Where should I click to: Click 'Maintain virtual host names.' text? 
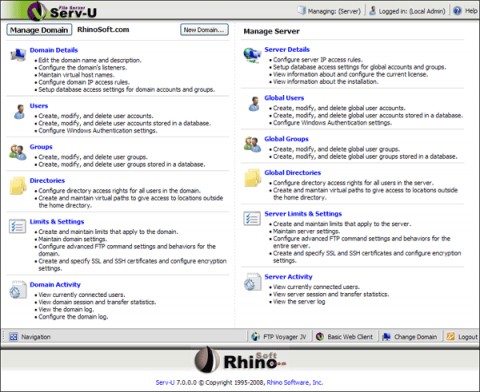click(x=76, y=75)
